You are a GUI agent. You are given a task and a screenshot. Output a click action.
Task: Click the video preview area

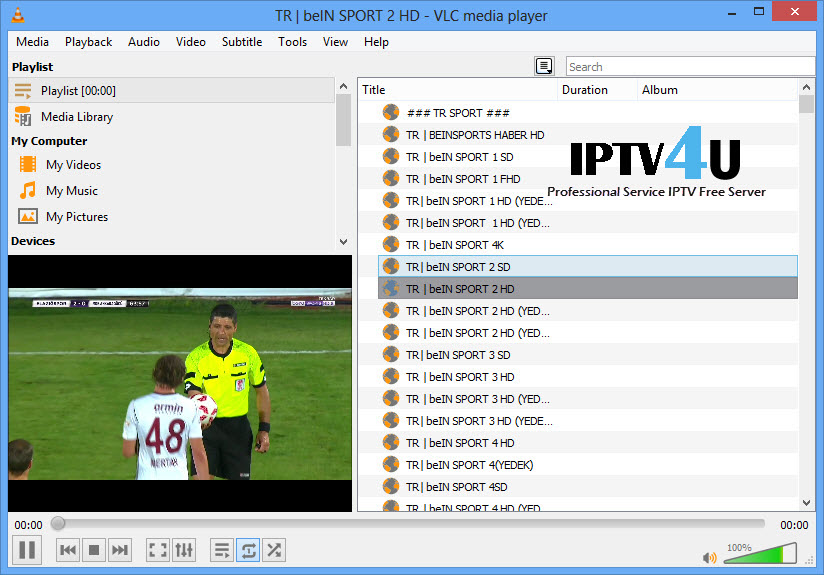pyautogui.click(x=180, y=383)
